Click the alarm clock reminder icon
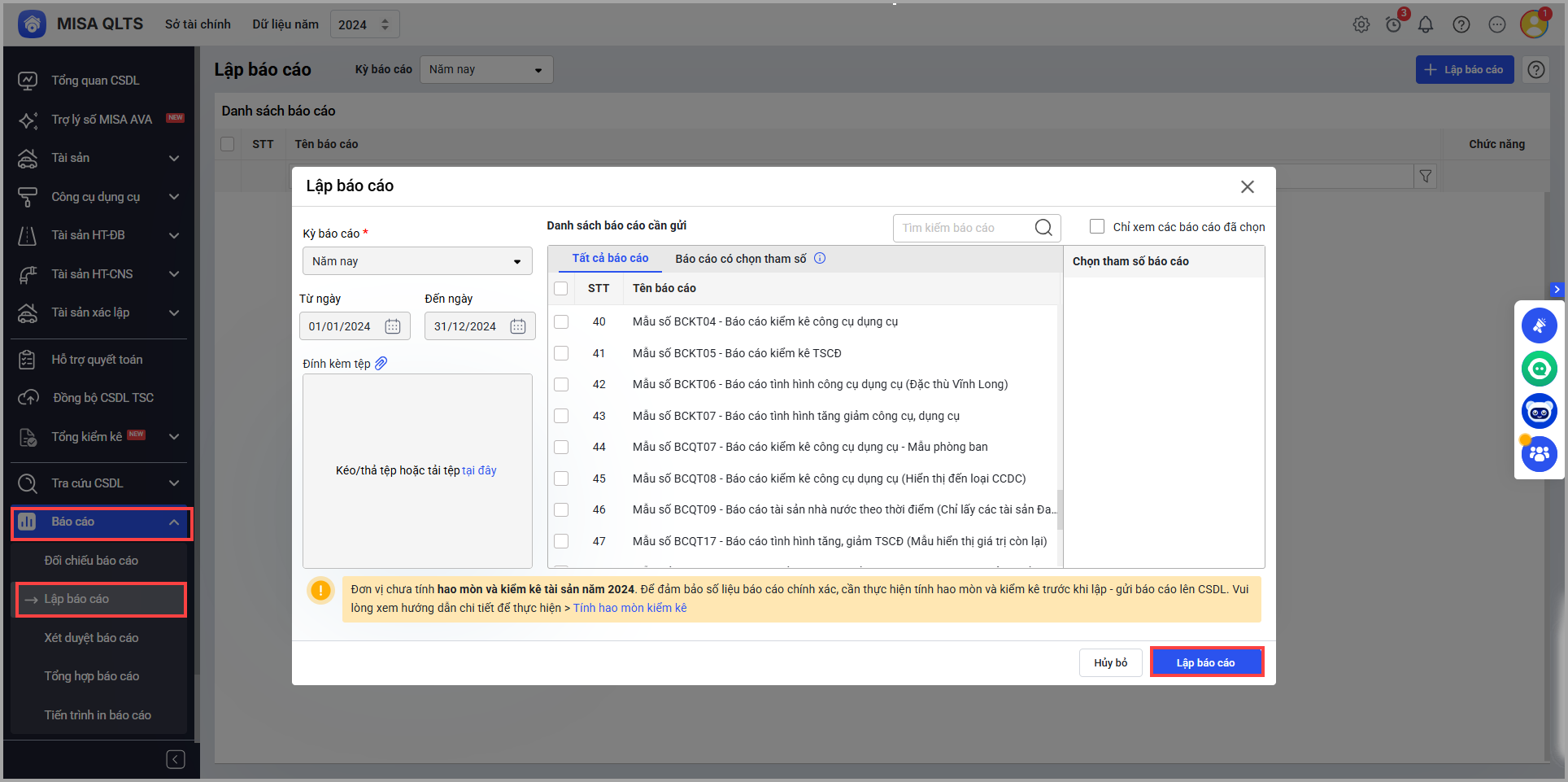 1393,25
